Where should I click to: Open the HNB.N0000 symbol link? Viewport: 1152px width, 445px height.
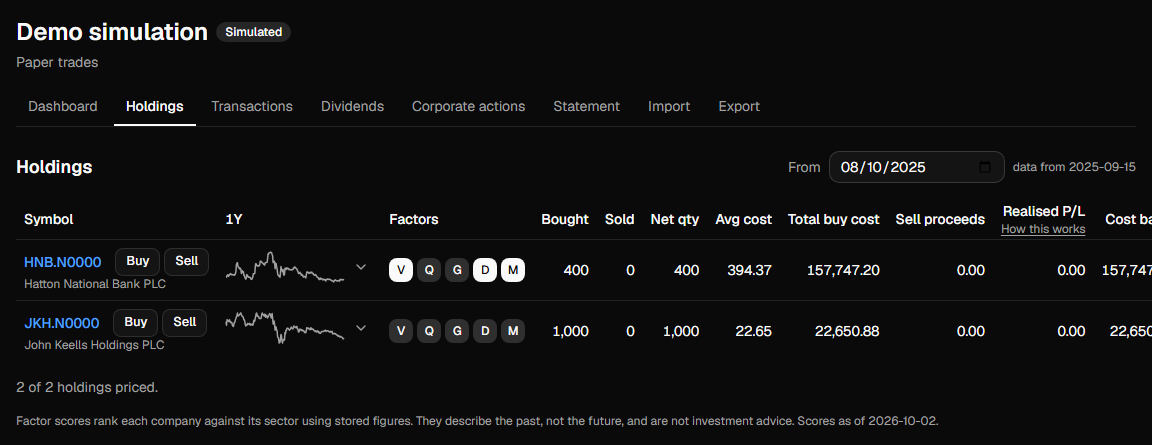click(62, 262)
